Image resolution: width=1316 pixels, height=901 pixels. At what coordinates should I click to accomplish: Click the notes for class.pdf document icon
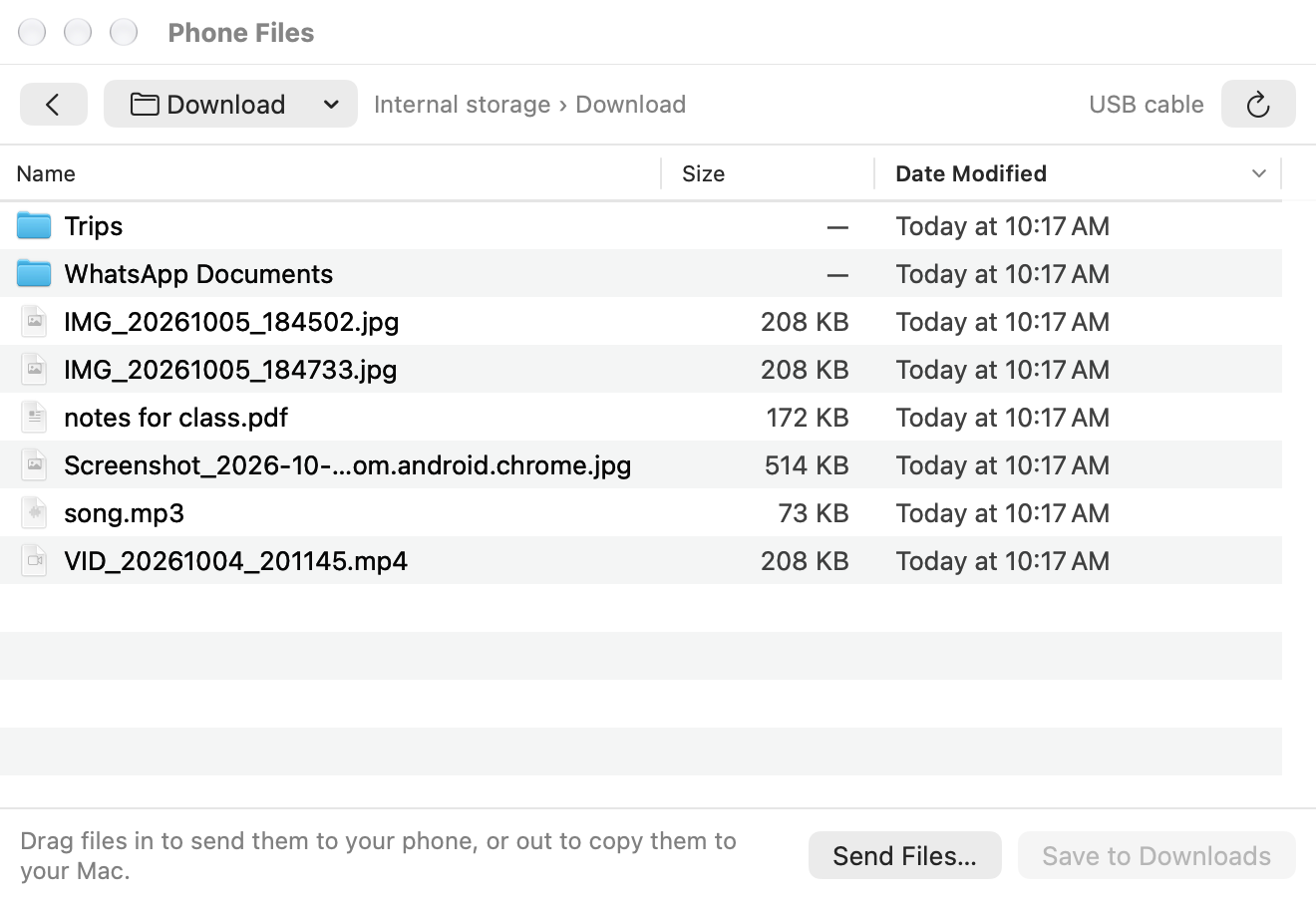coord(35,417)
